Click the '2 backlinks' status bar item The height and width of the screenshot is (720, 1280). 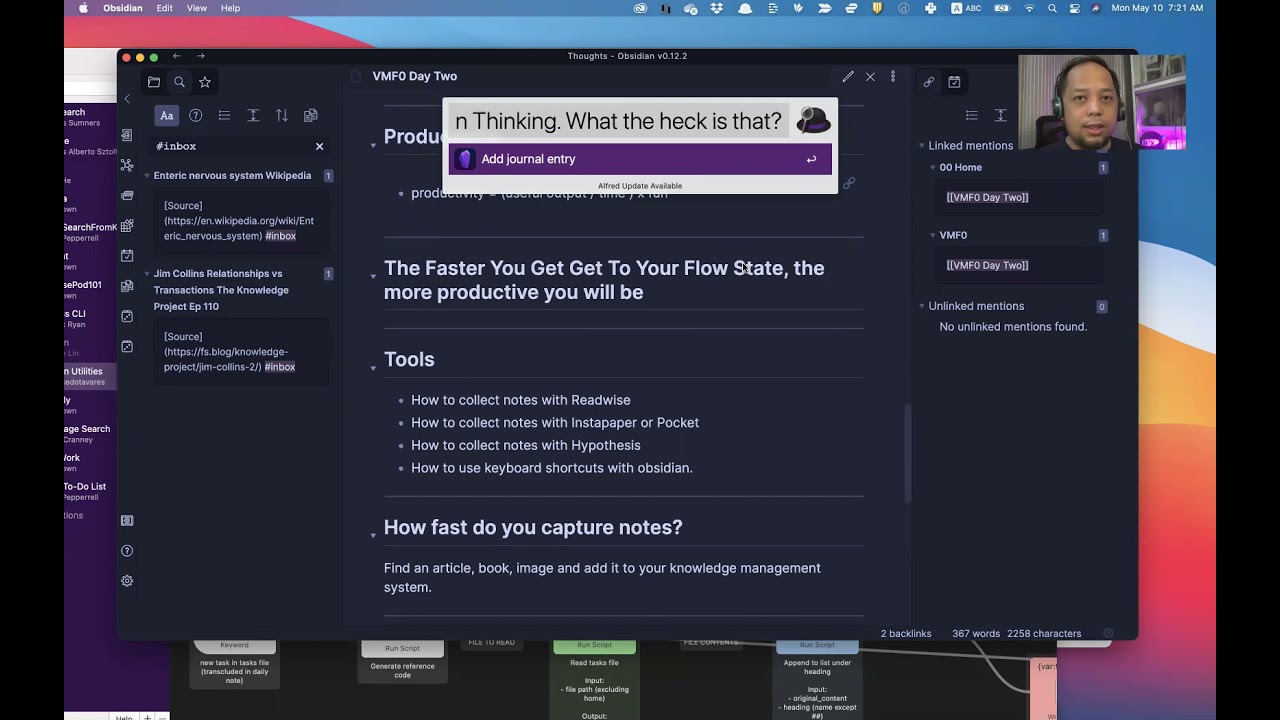click(x=906, y=634)
